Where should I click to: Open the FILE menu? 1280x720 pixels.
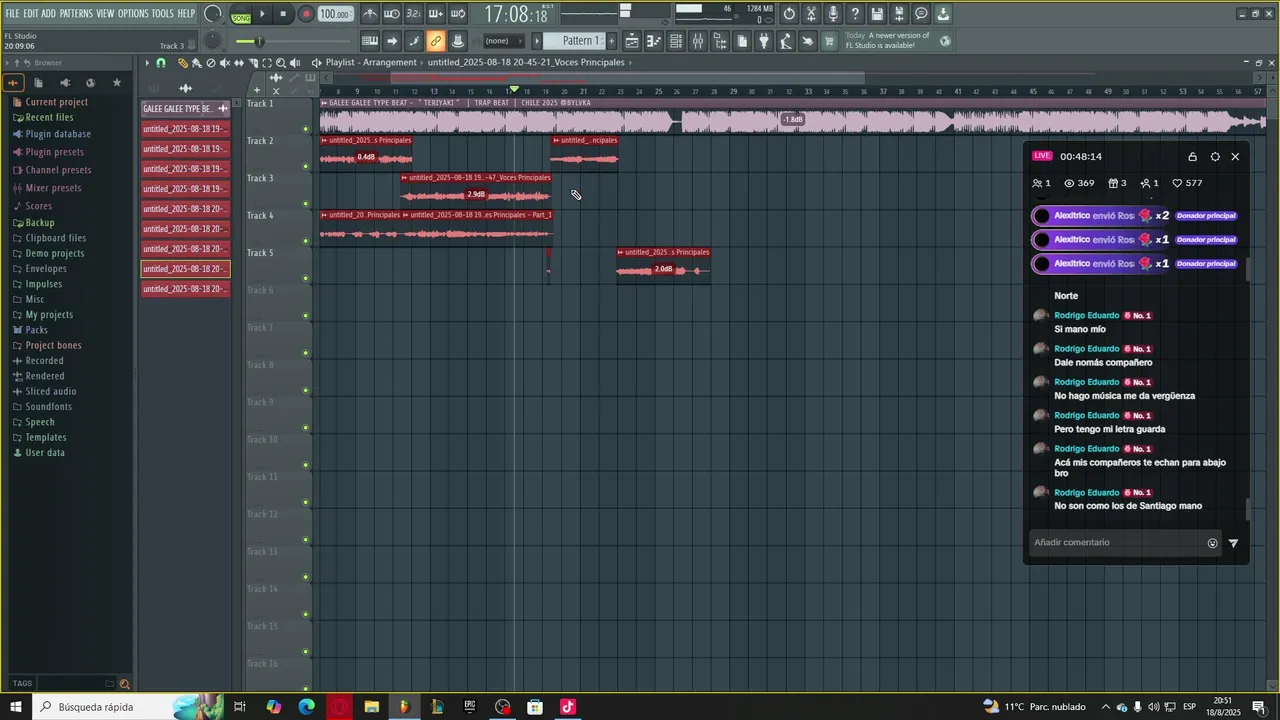click(x=12, y=14)
